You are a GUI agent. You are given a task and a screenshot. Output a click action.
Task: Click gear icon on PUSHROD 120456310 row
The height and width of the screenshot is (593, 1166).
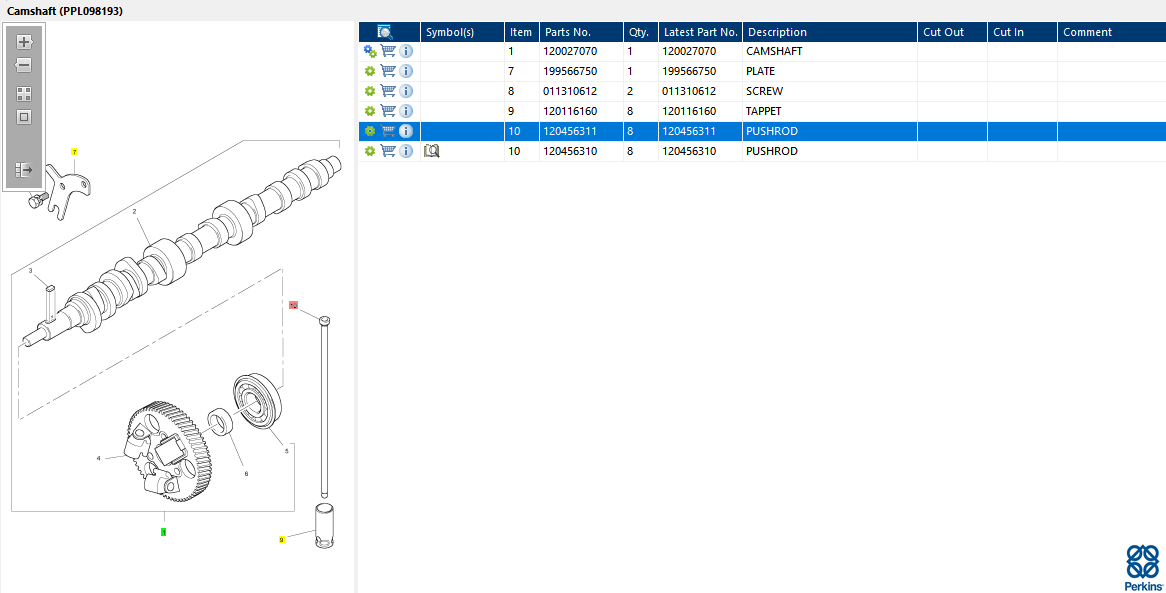370,151
